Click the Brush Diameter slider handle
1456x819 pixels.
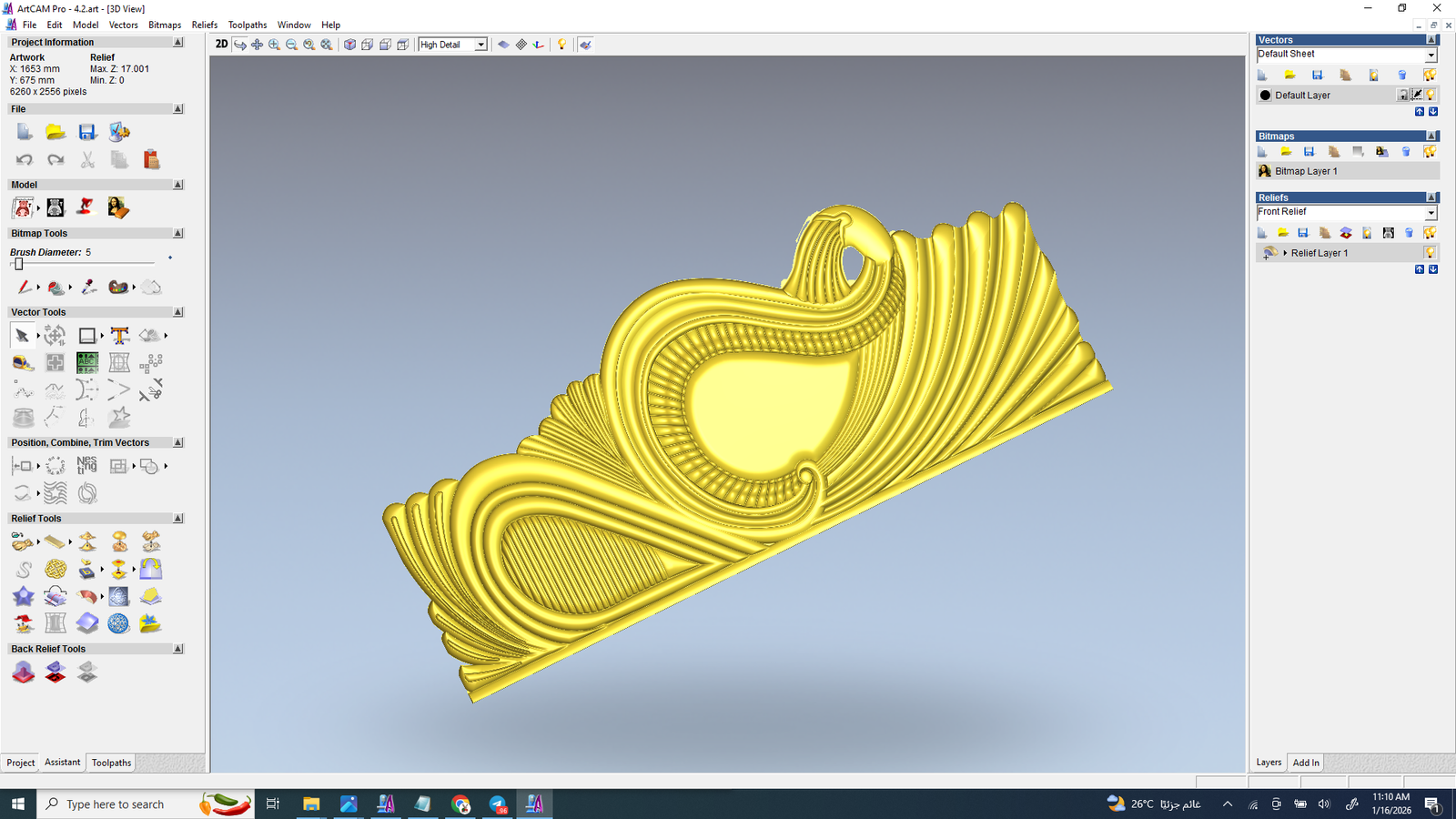(x=18, y=264)
